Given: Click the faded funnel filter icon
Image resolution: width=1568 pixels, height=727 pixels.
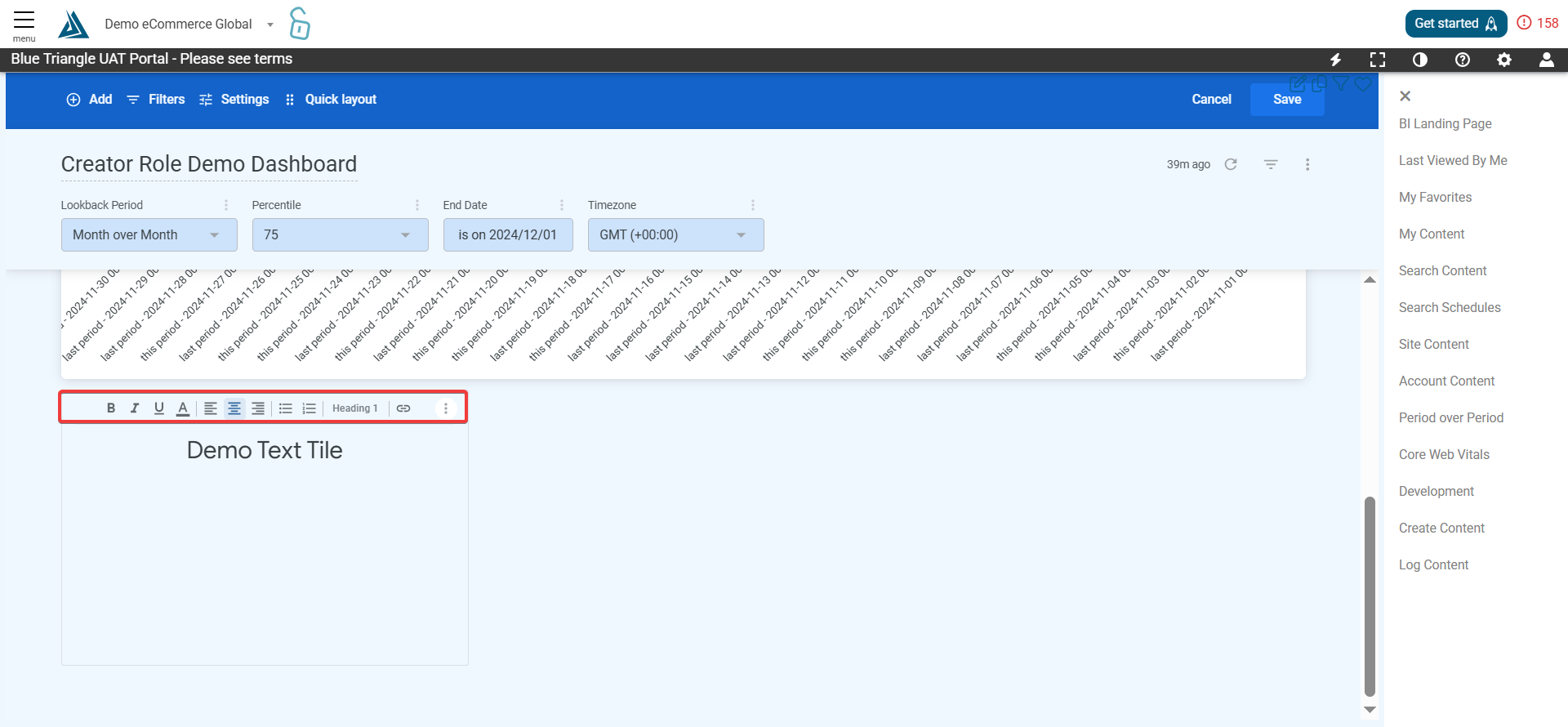Looking at the screenshot, I should 1341,83.
